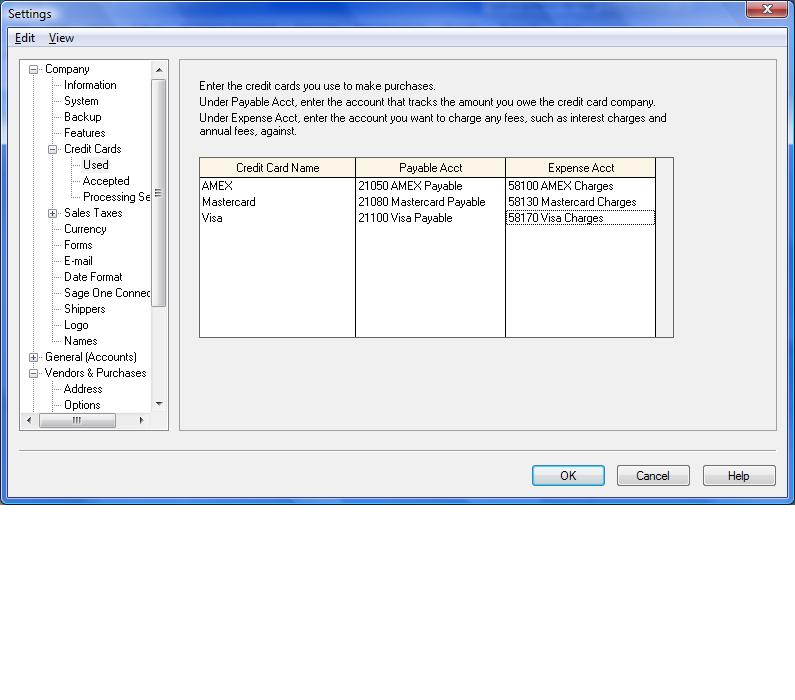Select Sage One Connect tree item
Viewport: 795px width, 700px height.
[x=107, y=293]
